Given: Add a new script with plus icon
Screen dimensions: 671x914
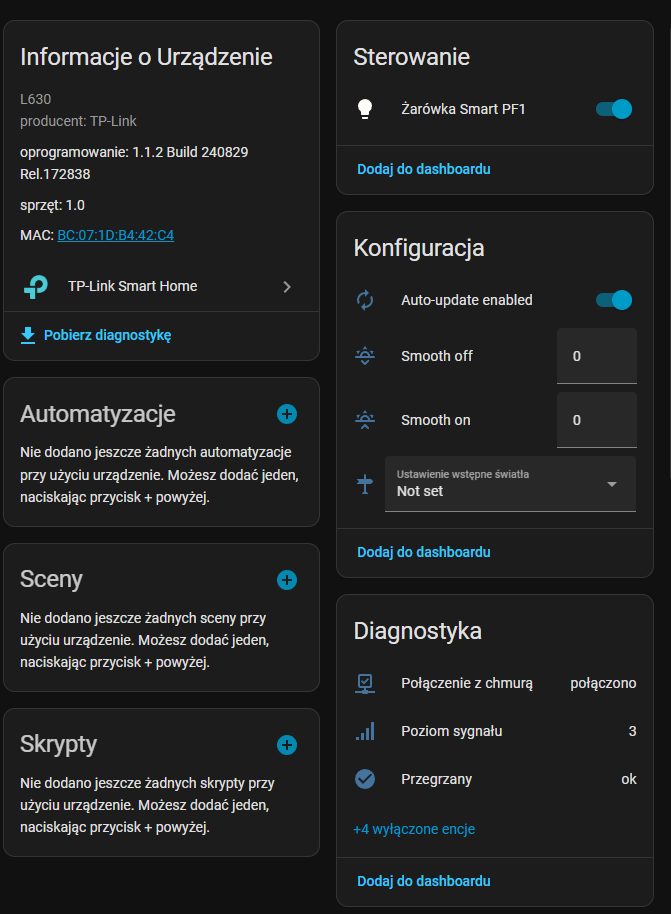Looking at the screenshot, I should point(287,745).
